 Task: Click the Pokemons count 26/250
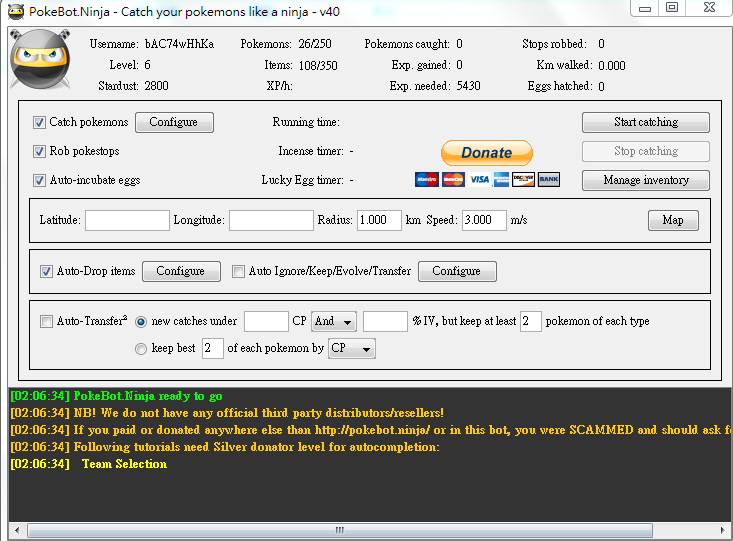point(315,44)
